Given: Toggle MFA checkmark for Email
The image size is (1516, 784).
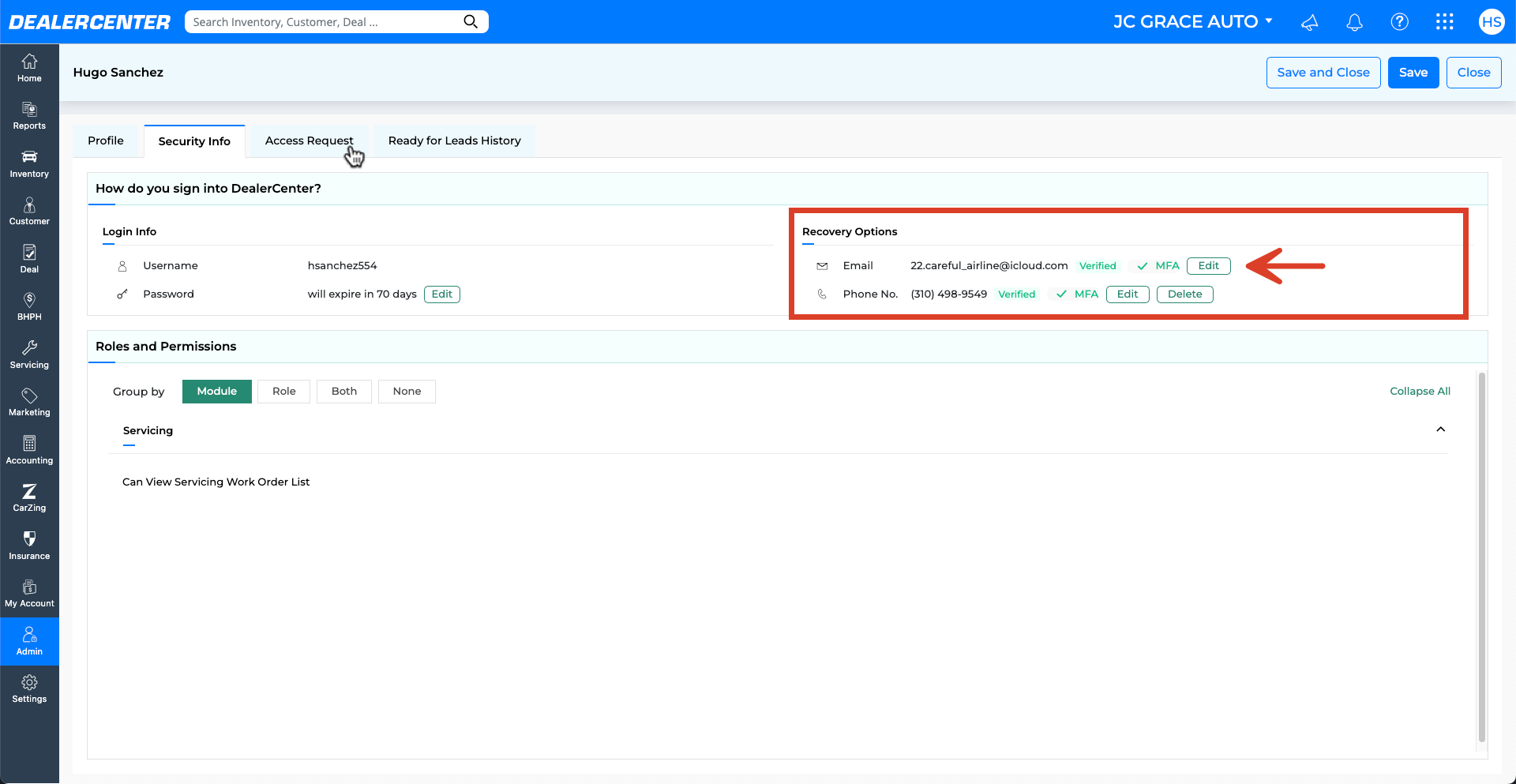Looking at the screenshot, I should tap(1142, 266).
